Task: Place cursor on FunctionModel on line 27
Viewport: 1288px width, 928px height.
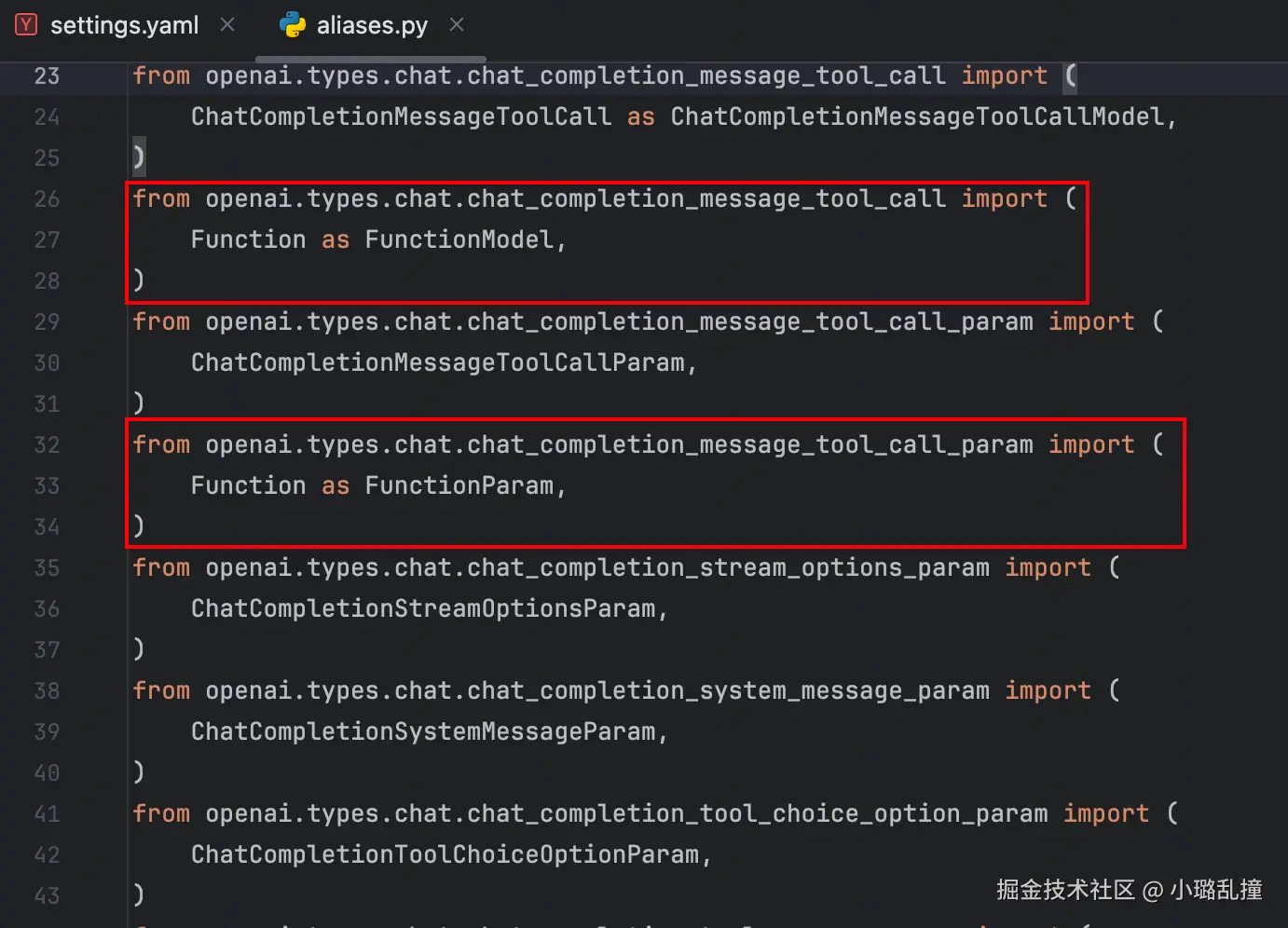Action: (459, 240)
